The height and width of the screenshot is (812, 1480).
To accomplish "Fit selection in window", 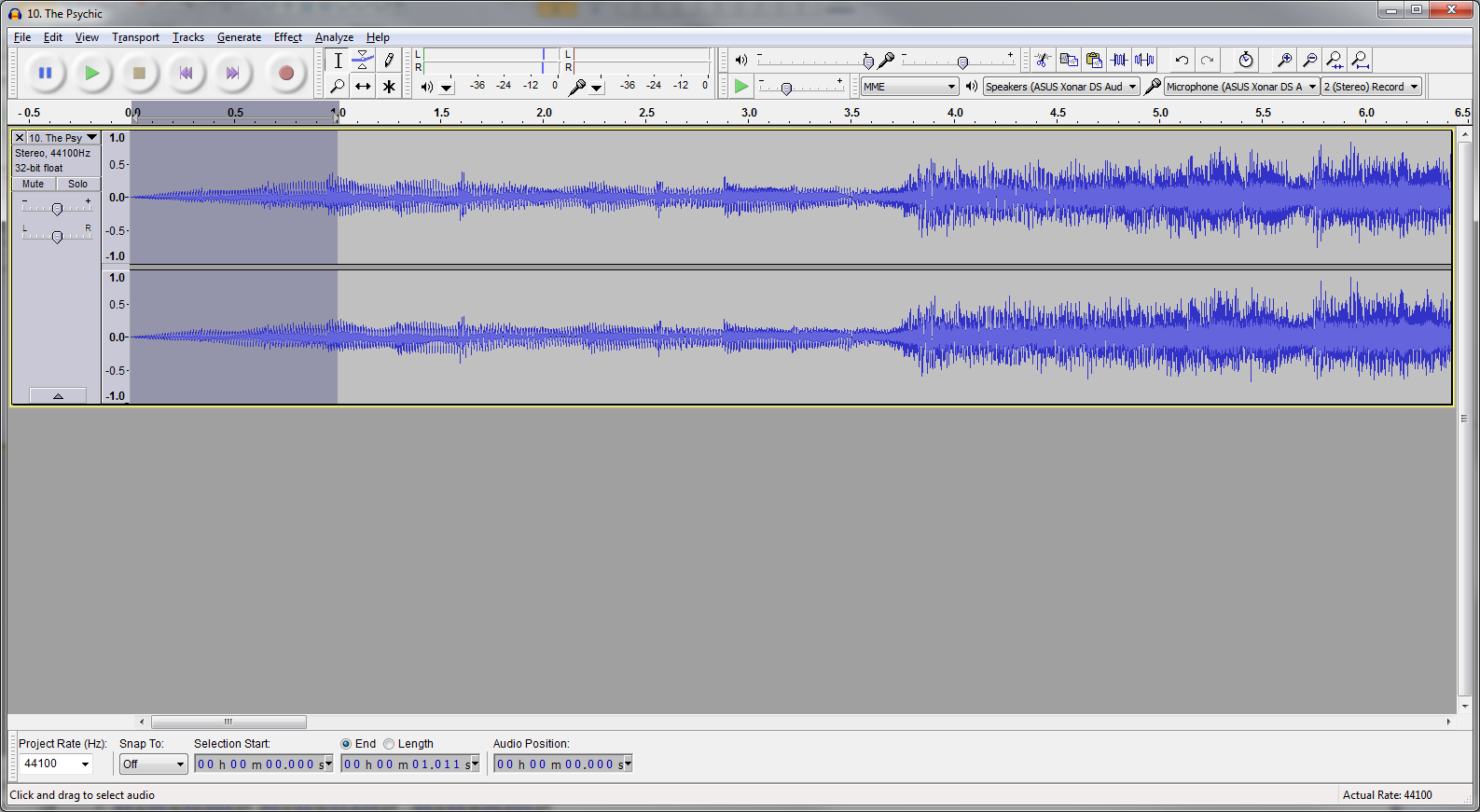I will click(x=1335, y=60).
